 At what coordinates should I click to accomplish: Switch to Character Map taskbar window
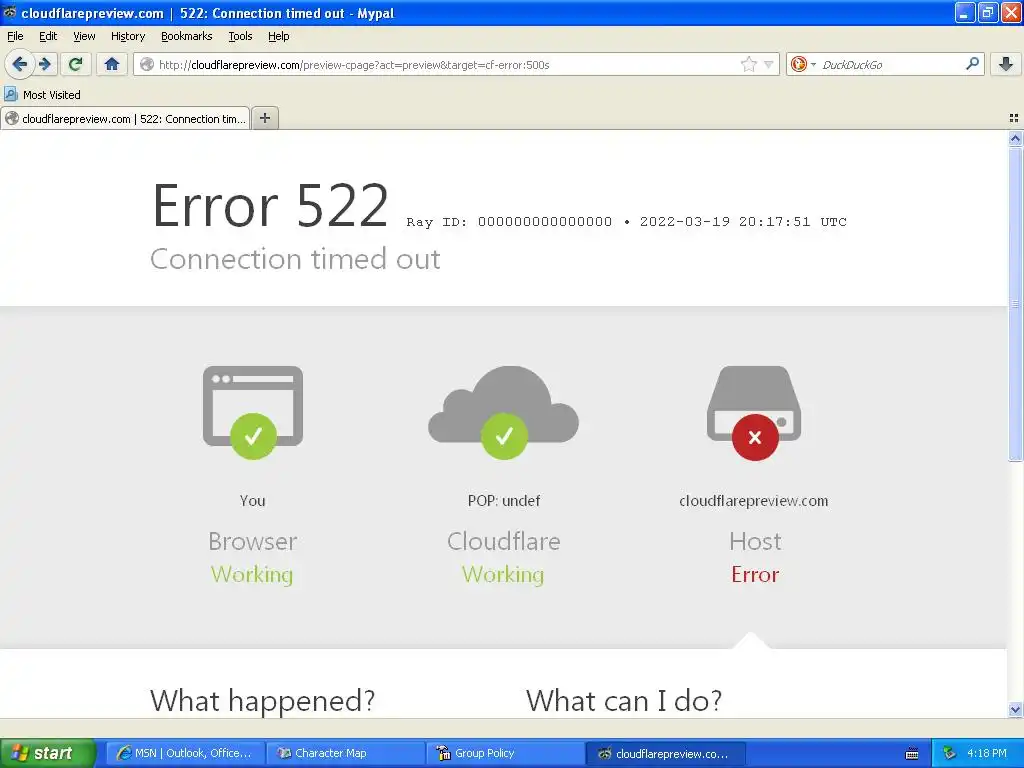pyautogui.click(x=345, y=753)
